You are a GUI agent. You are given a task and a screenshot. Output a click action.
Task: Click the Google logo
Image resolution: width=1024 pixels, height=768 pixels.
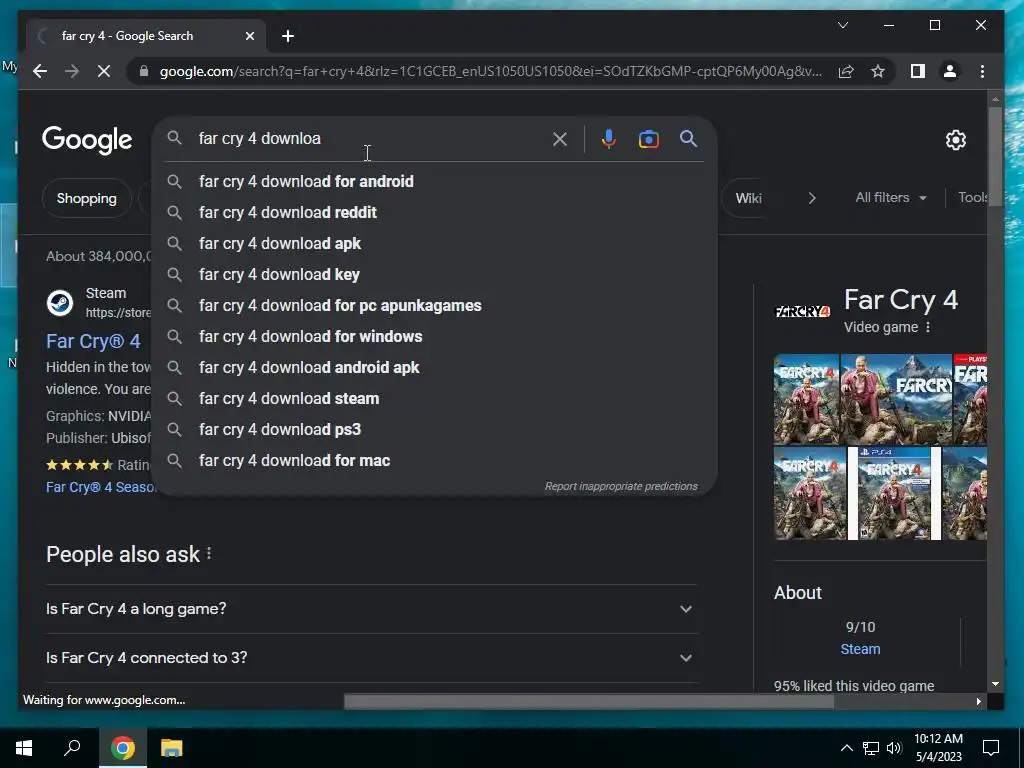[87, 140]
